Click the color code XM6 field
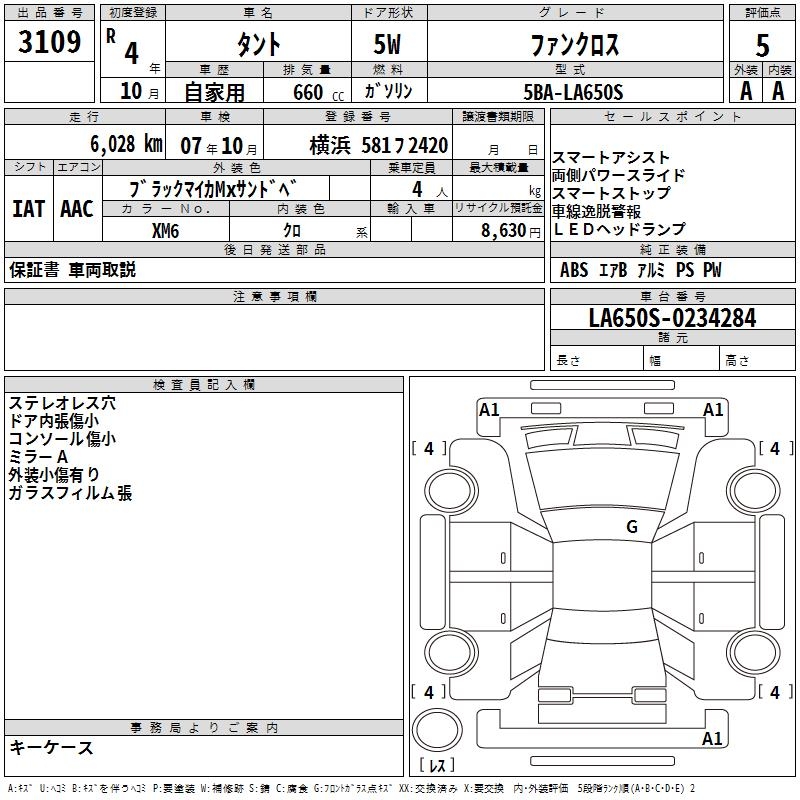Screen dimensions: 800x800 166,231
